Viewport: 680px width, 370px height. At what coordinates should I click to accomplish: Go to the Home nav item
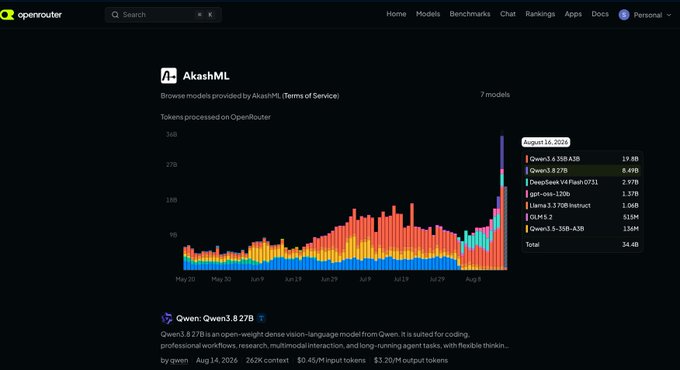pyautogui.click(x=396, y=14)
